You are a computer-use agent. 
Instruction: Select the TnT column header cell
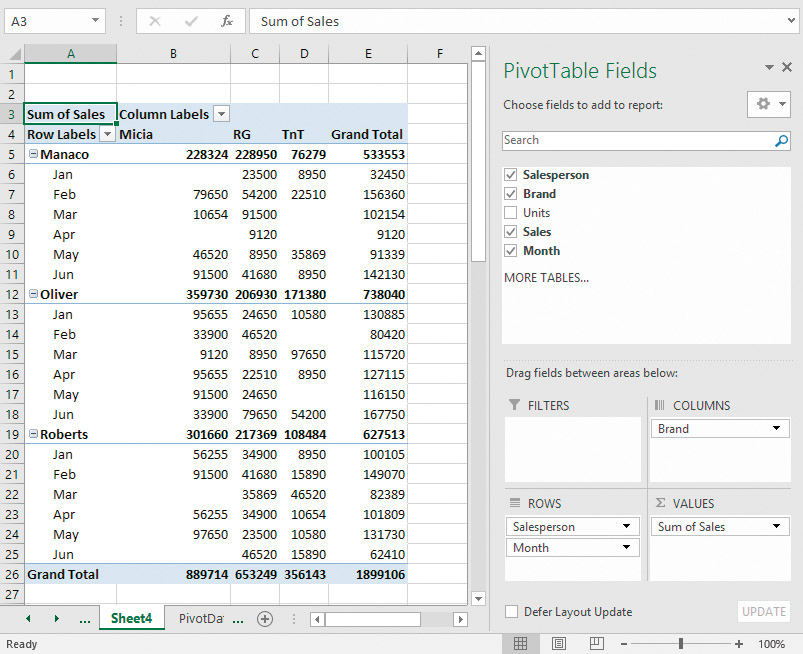click(304, 134)
